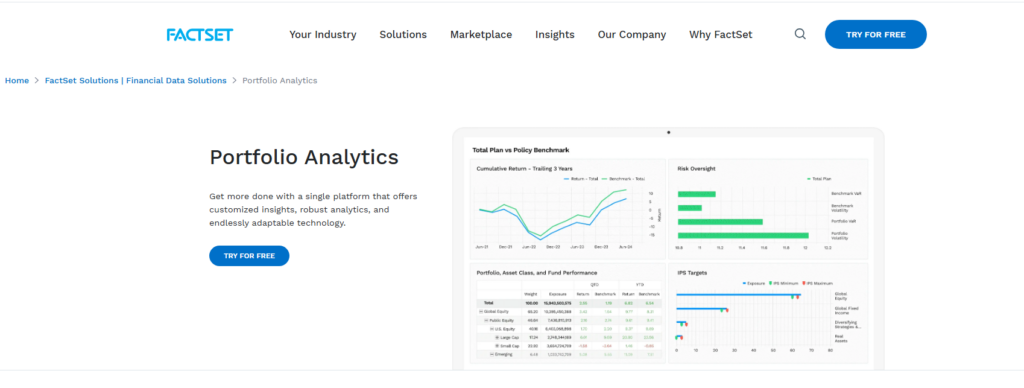Screen dimensions: 1024x388
Task: Open the Solutions menu
Action: [403, 35]
